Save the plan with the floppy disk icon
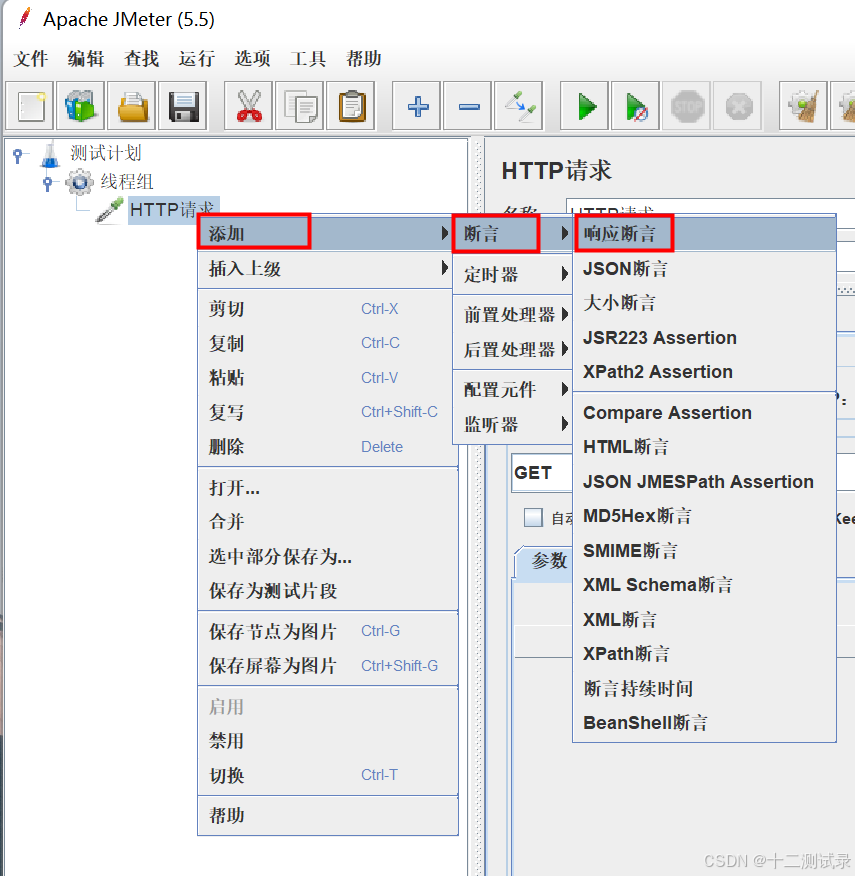 click(183, 106)
